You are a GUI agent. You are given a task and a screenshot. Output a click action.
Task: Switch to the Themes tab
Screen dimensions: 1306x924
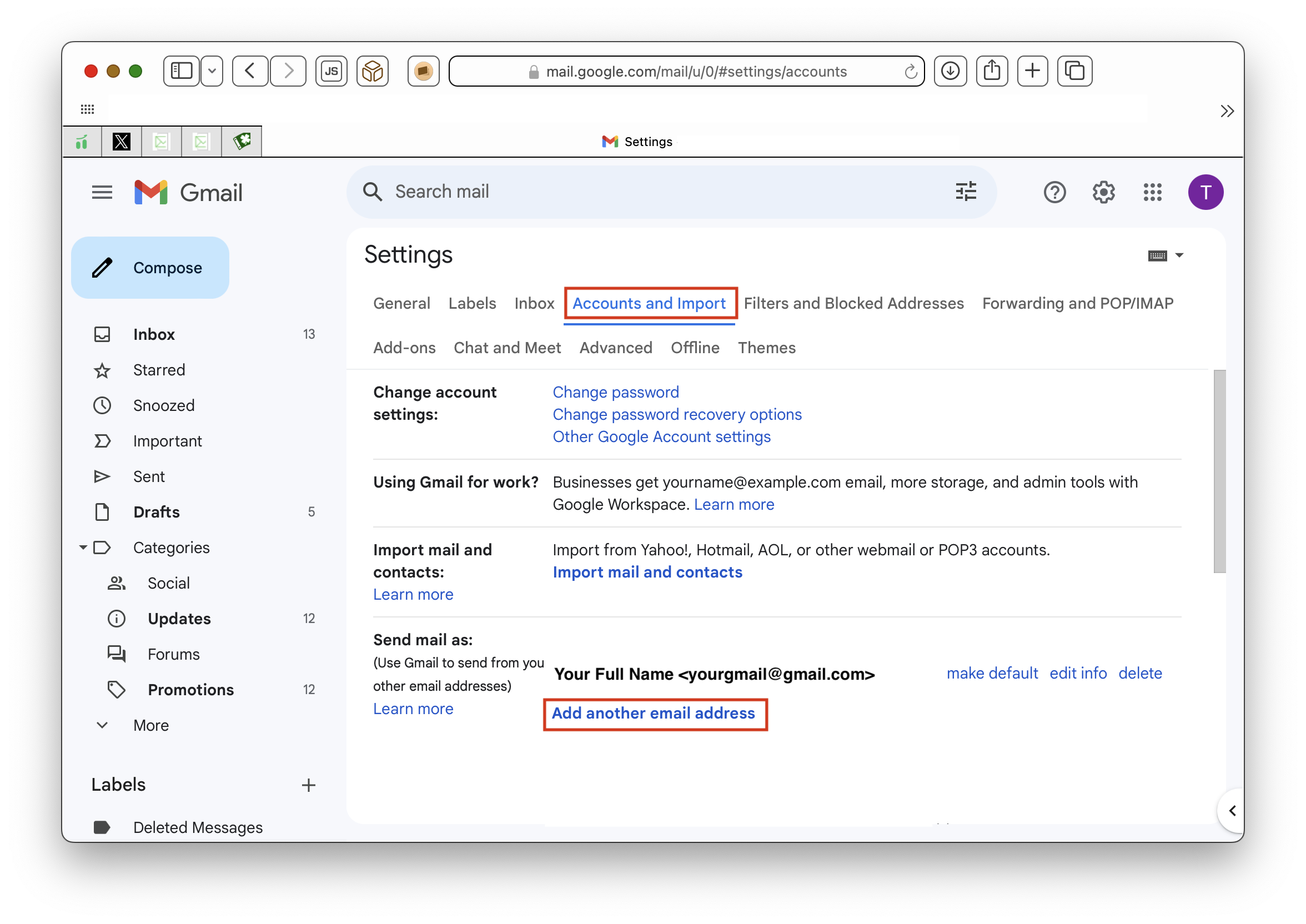(767, 348)
